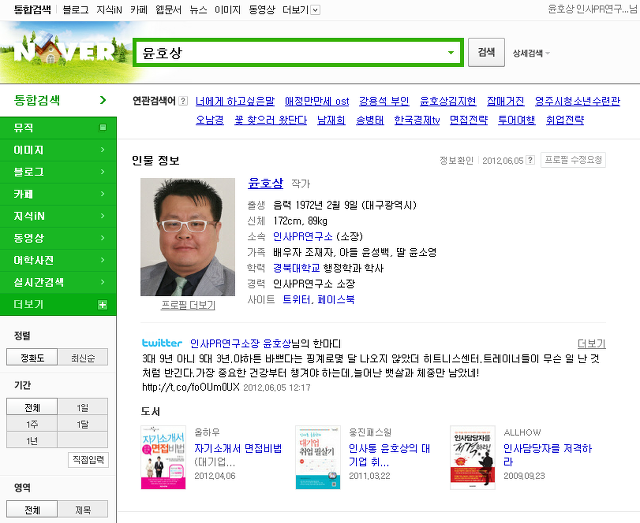The width and height of the screenshot is (640, 523).
Task: Open the 전문서 tab in top menu
Action: tap(168, 10)
